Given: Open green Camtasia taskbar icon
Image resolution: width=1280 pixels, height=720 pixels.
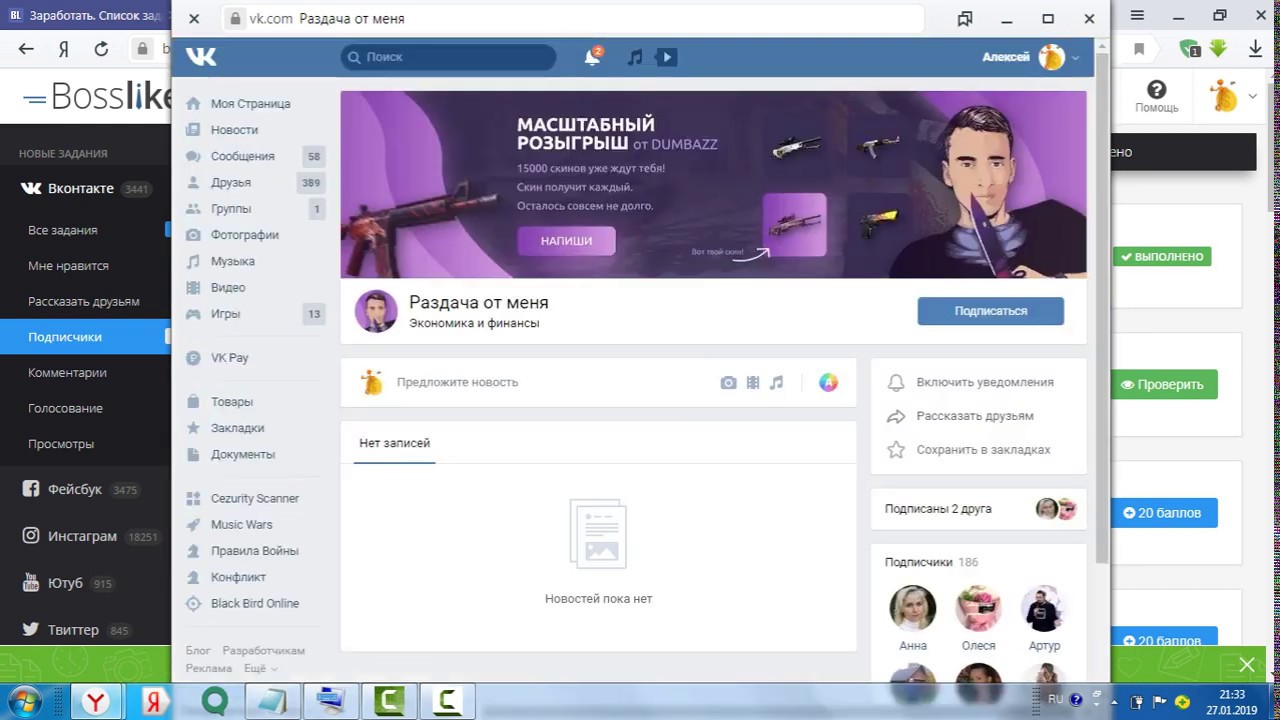Looking at the screenshot, I should (x=389, y=701).
